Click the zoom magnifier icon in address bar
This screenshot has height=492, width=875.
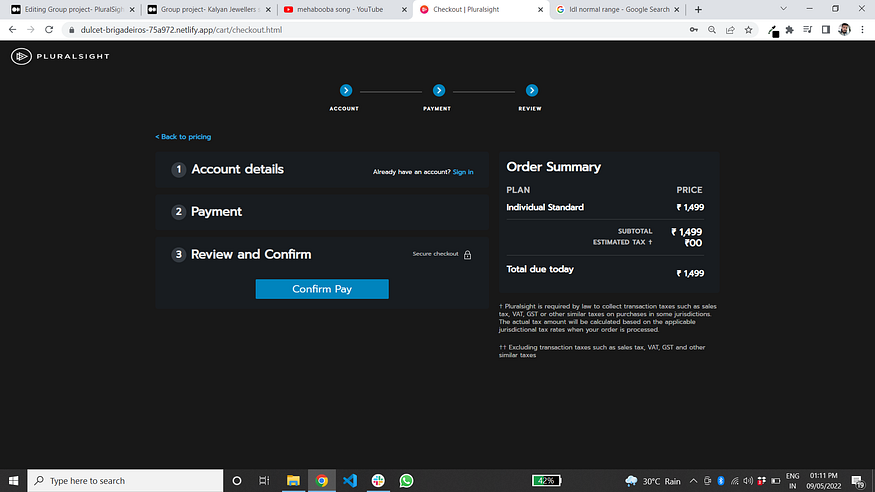(712, 30)
